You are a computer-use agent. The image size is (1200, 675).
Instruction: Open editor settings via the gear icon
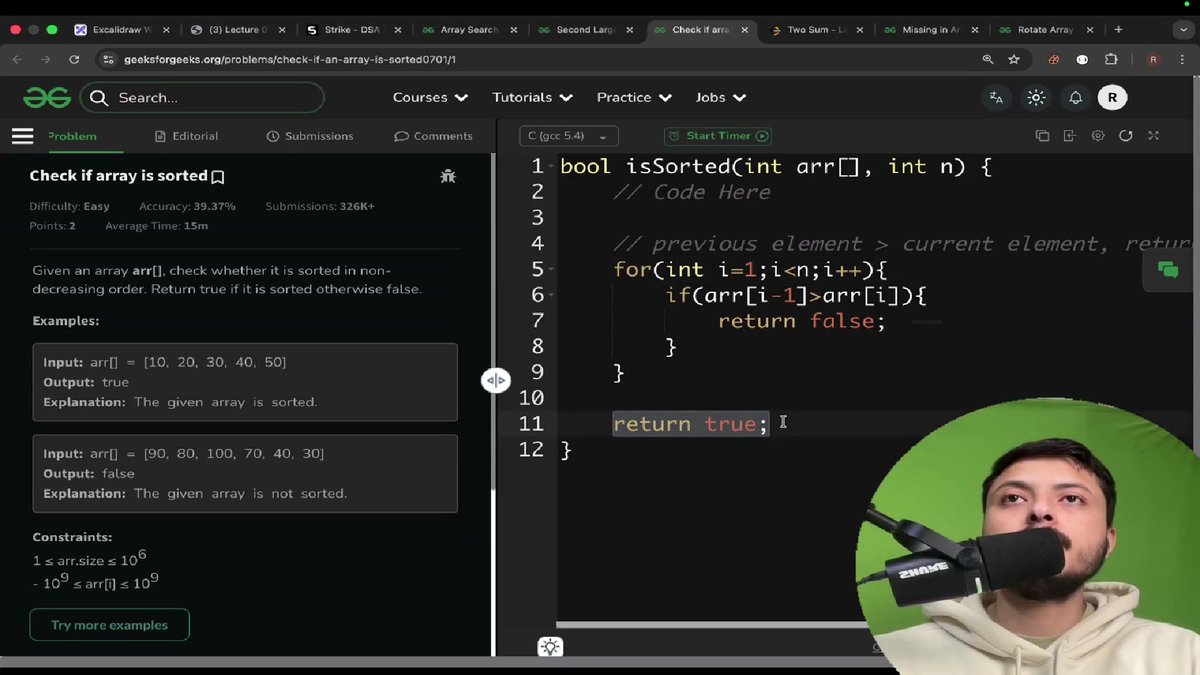(1098, 135)
